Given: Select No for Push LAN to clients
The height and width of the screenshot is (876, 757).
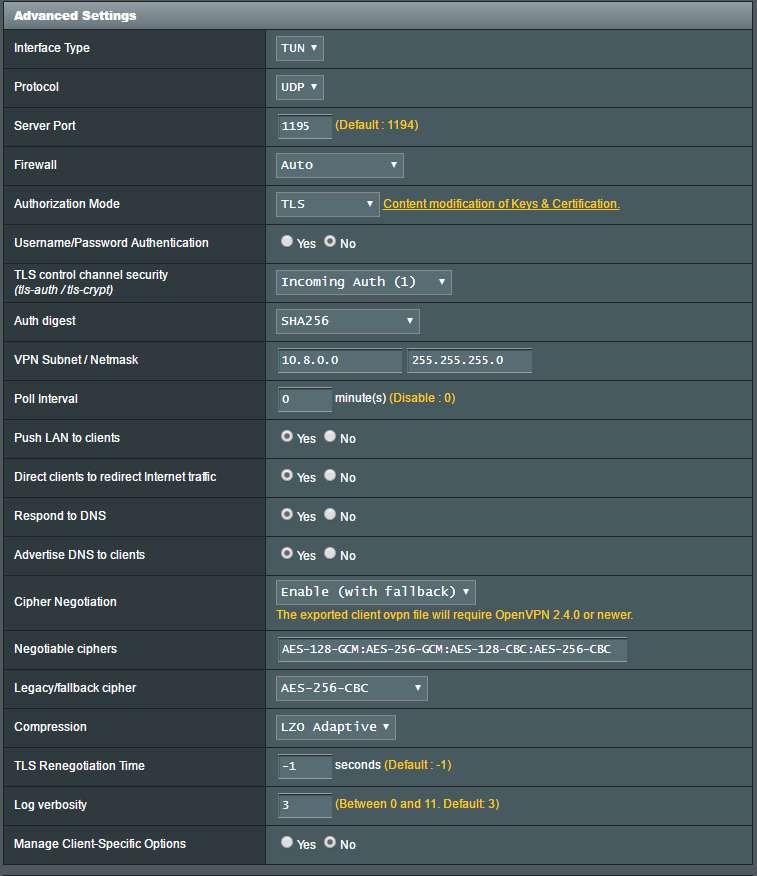Looking at the screenshot, I should coord(330,437).
